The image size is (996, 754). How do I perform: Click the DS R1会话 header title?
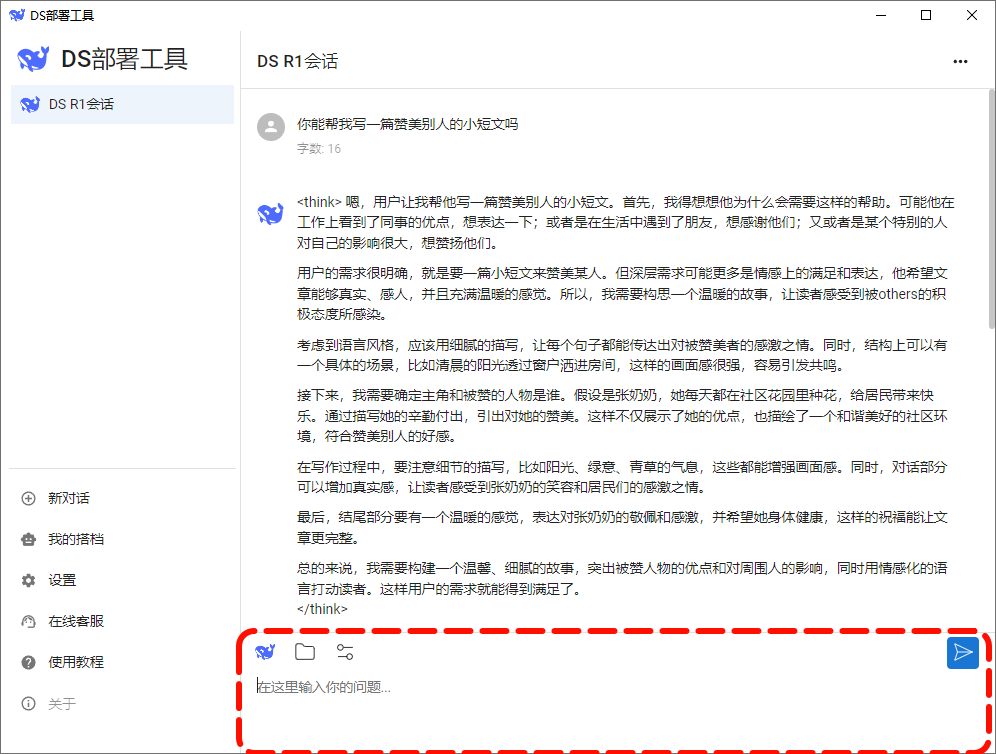[x=297, y=62]
